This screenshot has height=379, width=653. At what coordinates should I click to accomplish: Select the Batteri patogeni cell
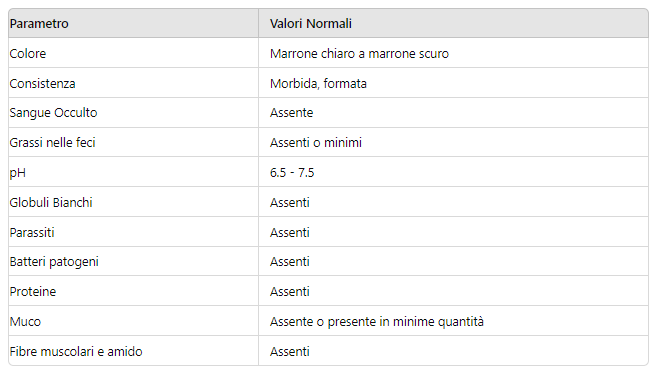pos(133,262)
